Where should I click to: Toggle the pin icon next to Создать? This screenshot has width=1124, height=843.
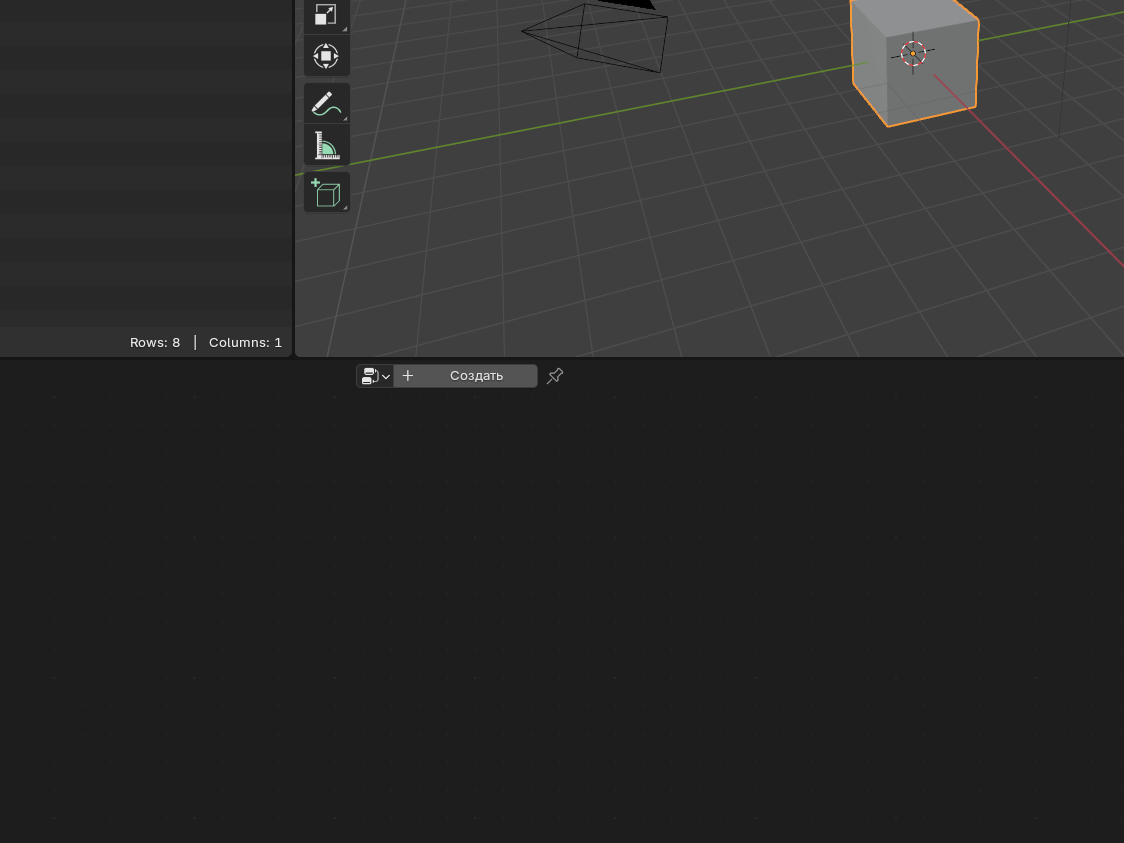[555, 376]
